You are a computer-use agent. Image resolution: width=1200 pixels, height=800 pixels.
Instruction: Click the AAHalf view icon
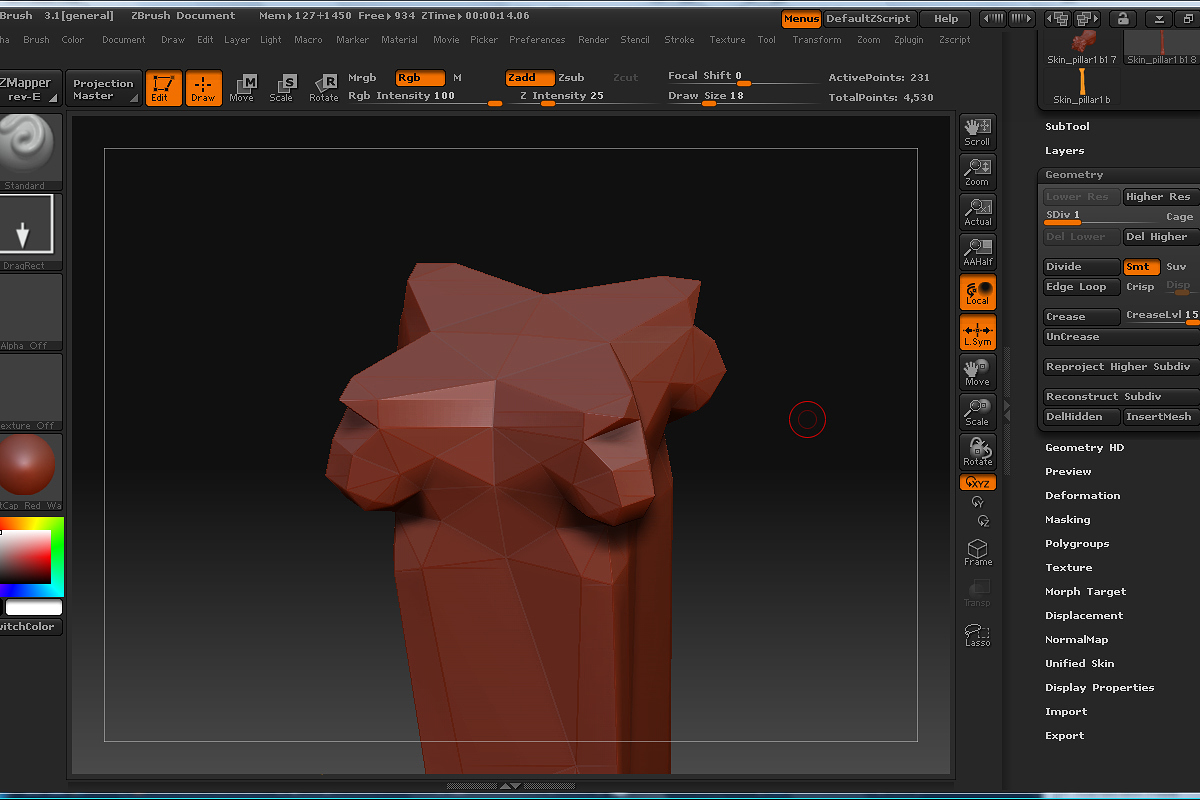[977, 252]
